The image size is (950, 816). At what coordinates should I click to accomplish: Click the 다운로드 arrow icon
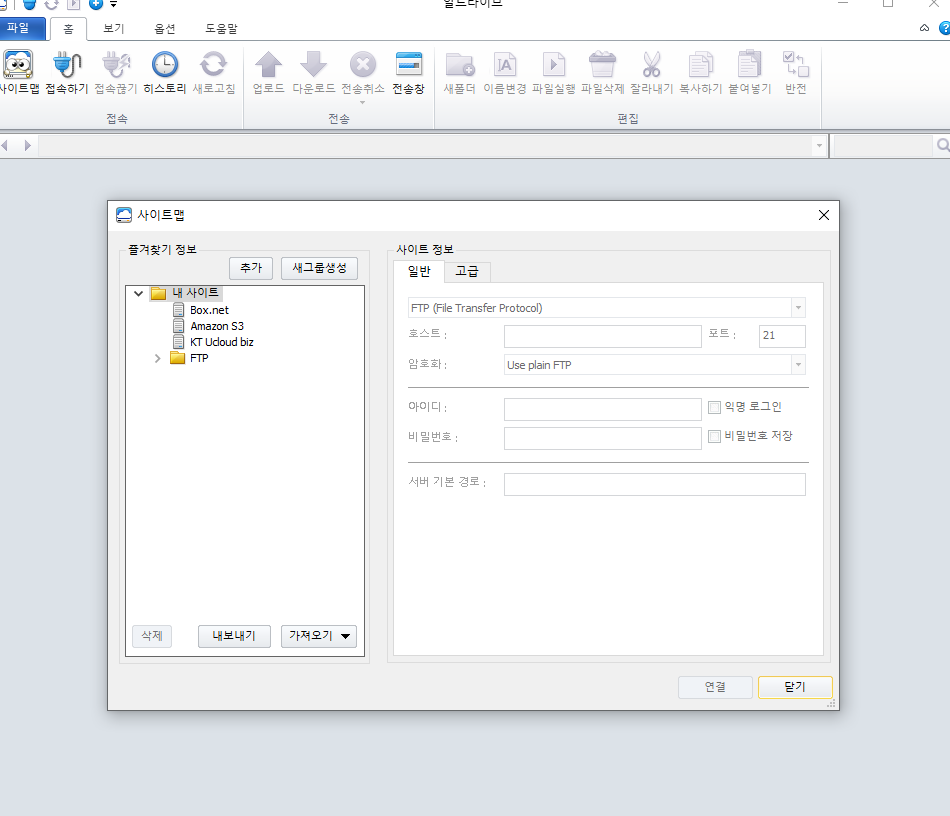(x=314, y=65)
